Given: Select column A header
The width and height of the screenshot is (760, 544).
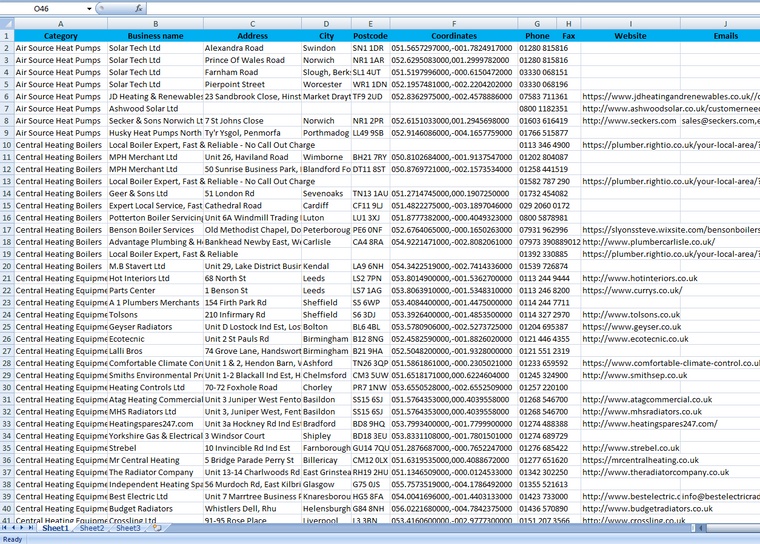Looking at the screenshot, I should click(x=61, y=23).
